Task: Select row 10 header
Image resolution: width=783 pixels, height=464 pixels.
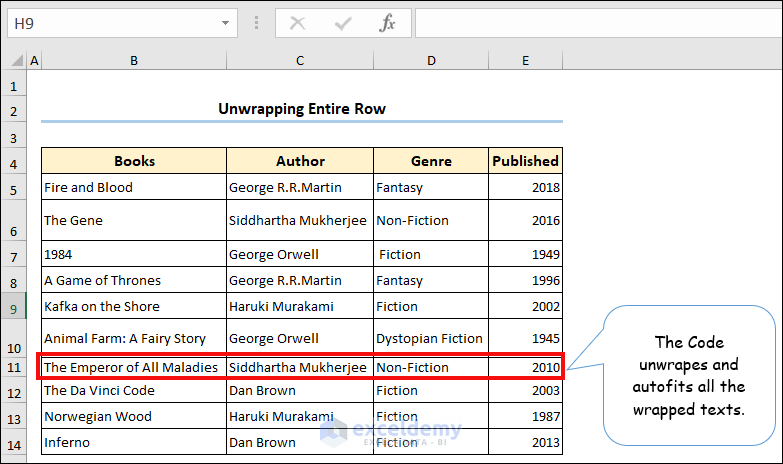Action: point(13,338)
